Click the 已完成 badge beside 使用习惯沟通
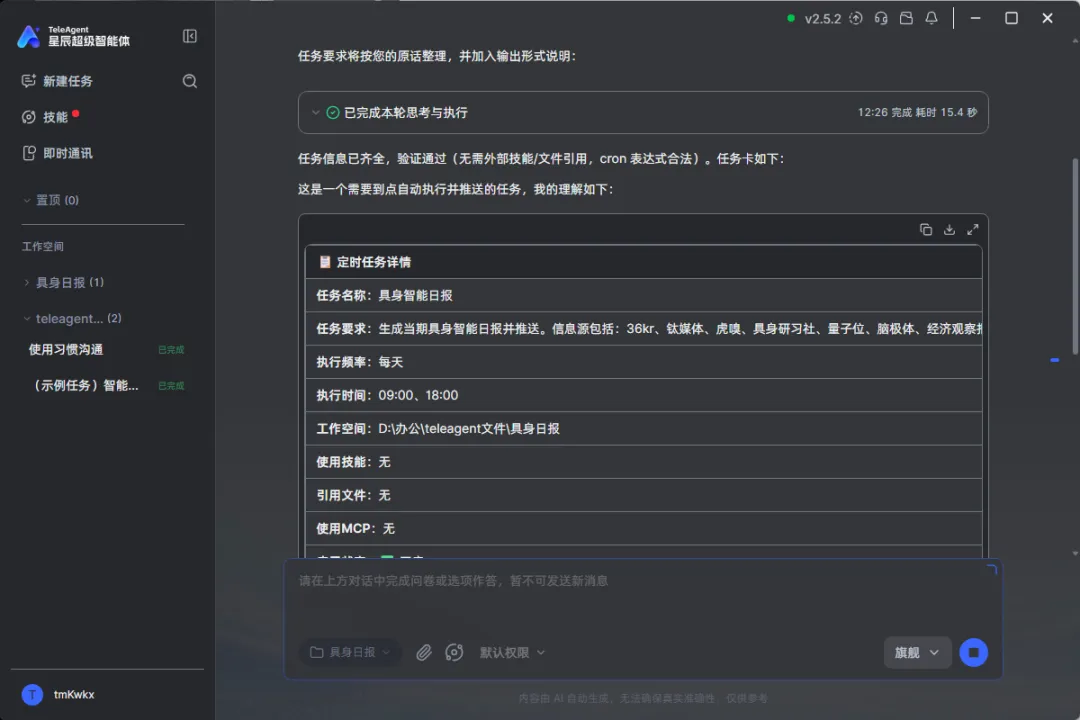 coord(171,350)
